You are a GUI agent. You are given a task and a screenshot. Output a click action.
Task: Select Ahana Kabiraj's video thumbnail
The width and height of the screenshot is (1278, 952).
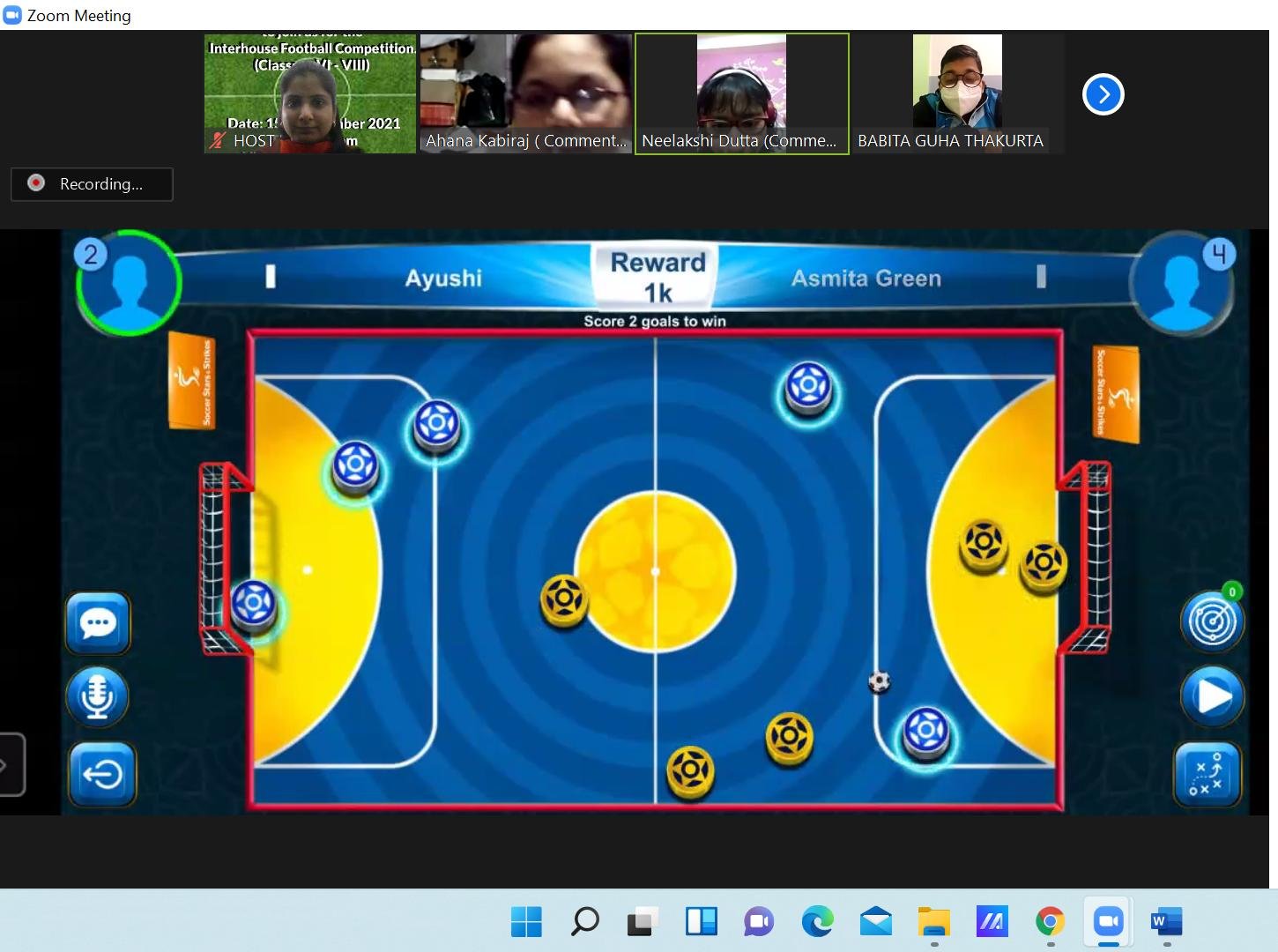(526, 93)
